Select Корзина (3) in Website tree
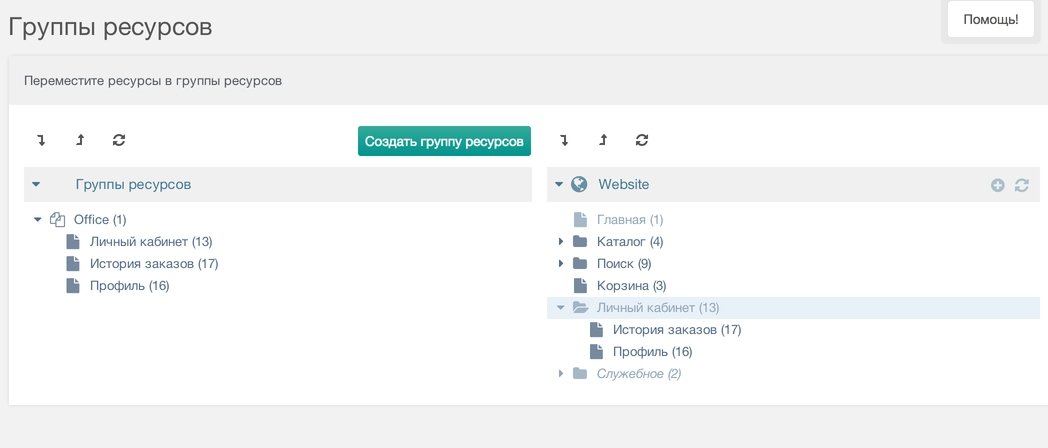This screenshot has height=448, width=1048. pos(632,286)
